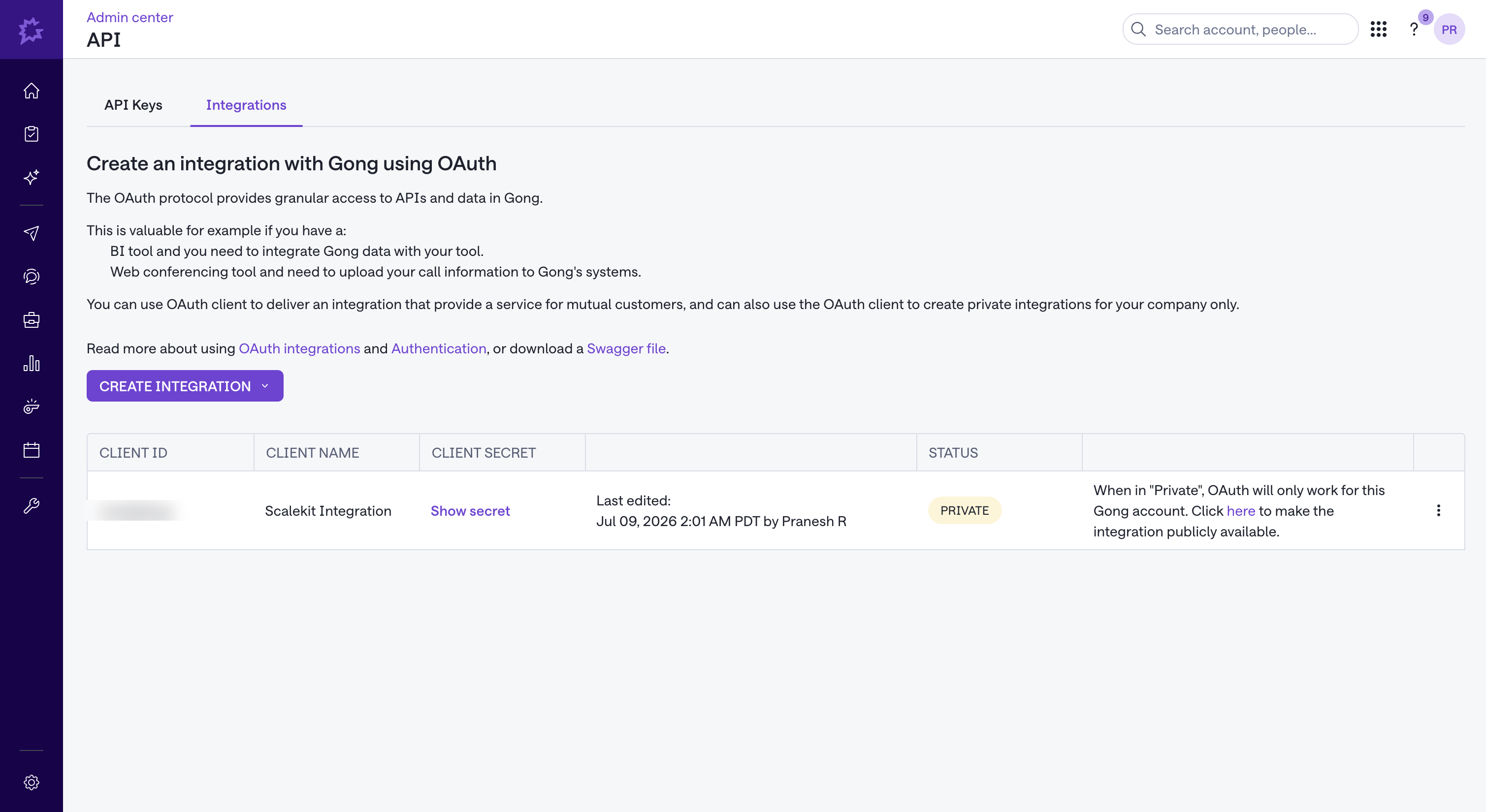Open the settings gear icon
The height and width of the screenshot is (812, 1486).
point(31,782)
